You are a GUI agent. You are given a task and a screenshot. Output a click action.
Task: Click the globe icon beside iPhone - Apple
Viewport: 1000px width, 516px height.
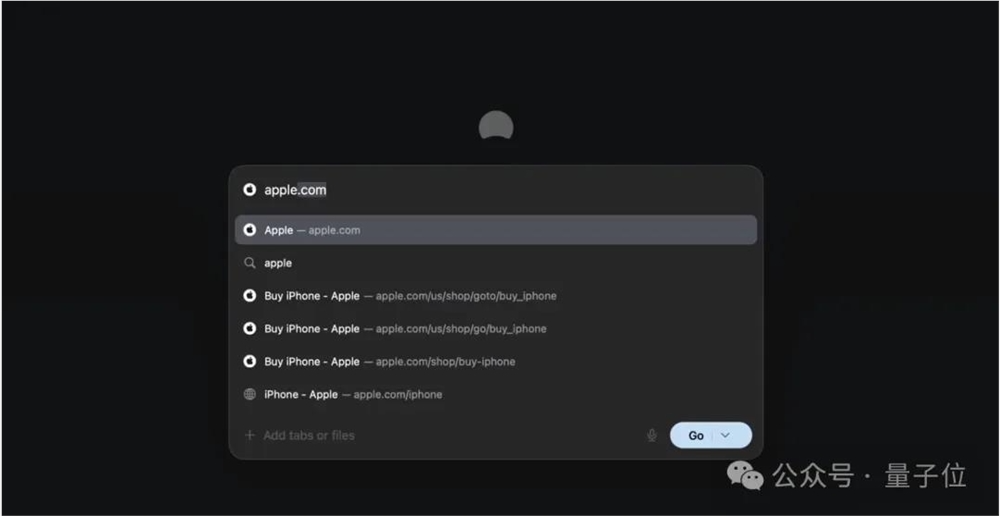pyautogui.click(x=249, y=394)
